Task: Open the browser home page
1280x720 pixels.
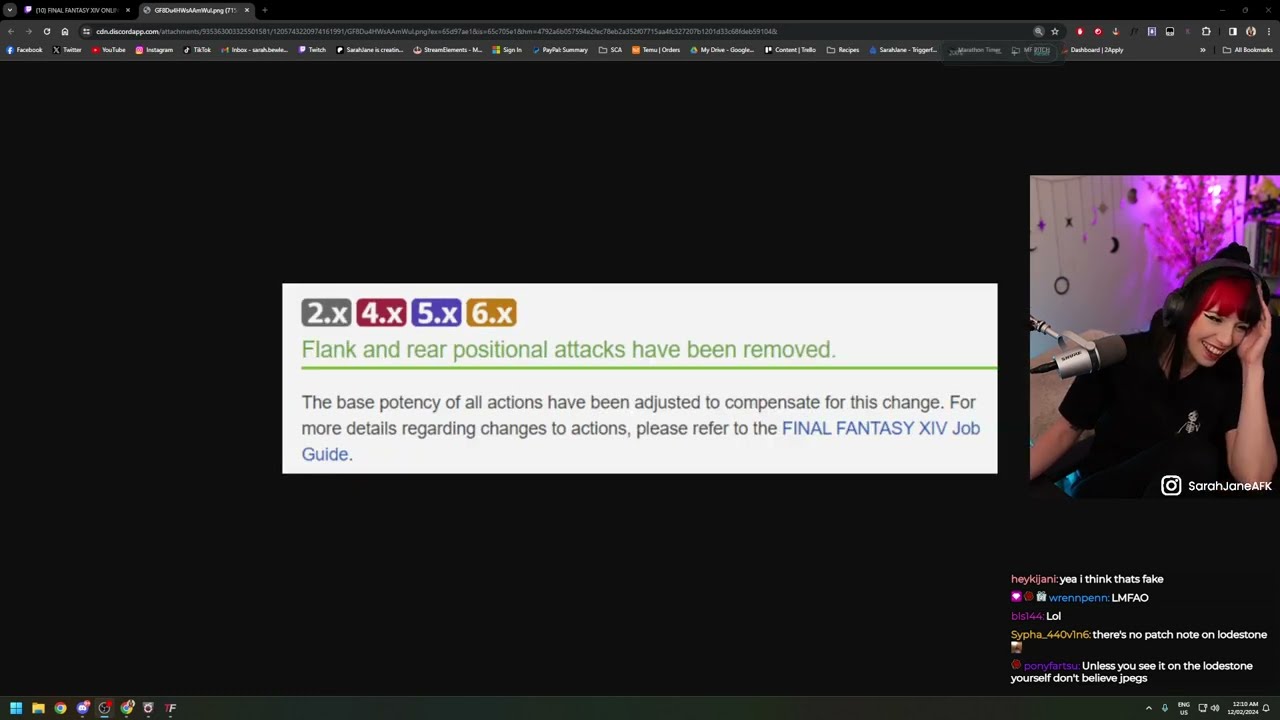Action: coord(65,31)
